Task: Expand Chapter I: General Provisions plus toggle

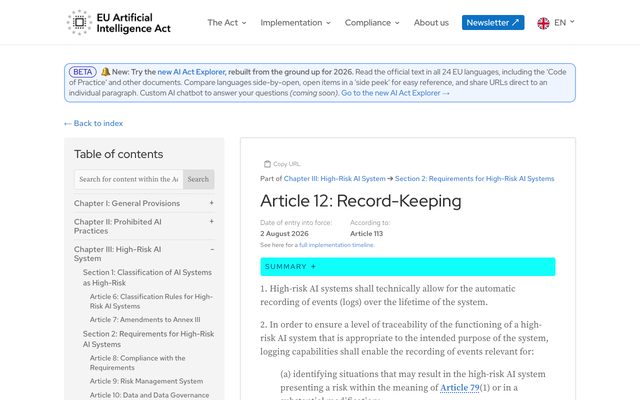Action: tap(211, 203)
